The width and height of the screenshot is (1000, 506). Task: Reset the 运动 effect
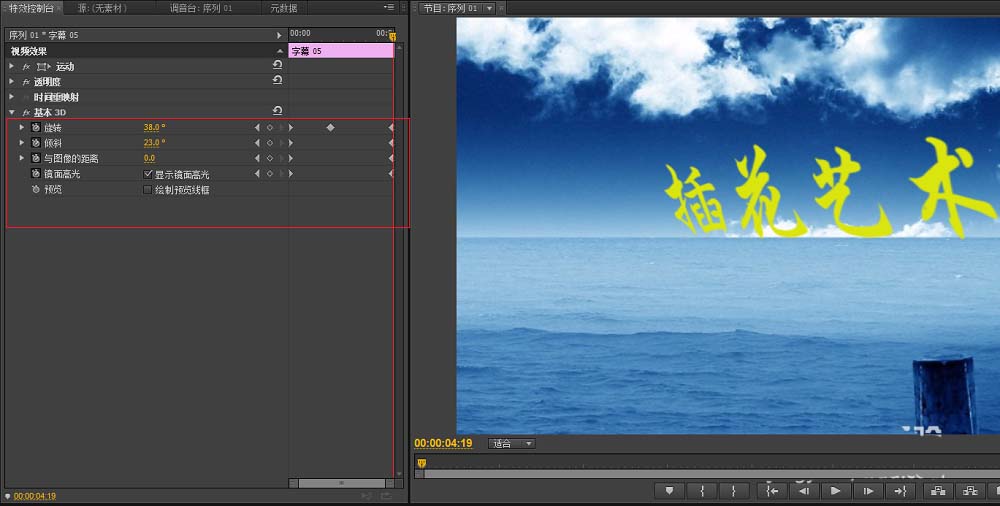pos(277,65)
